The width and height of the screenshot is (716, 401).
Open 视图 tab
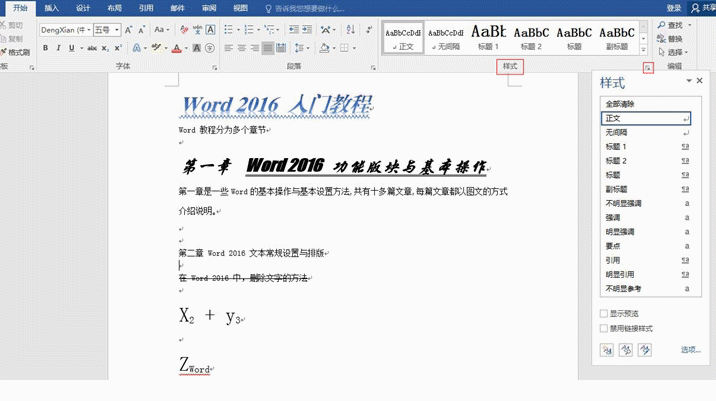tap(241, 8)
